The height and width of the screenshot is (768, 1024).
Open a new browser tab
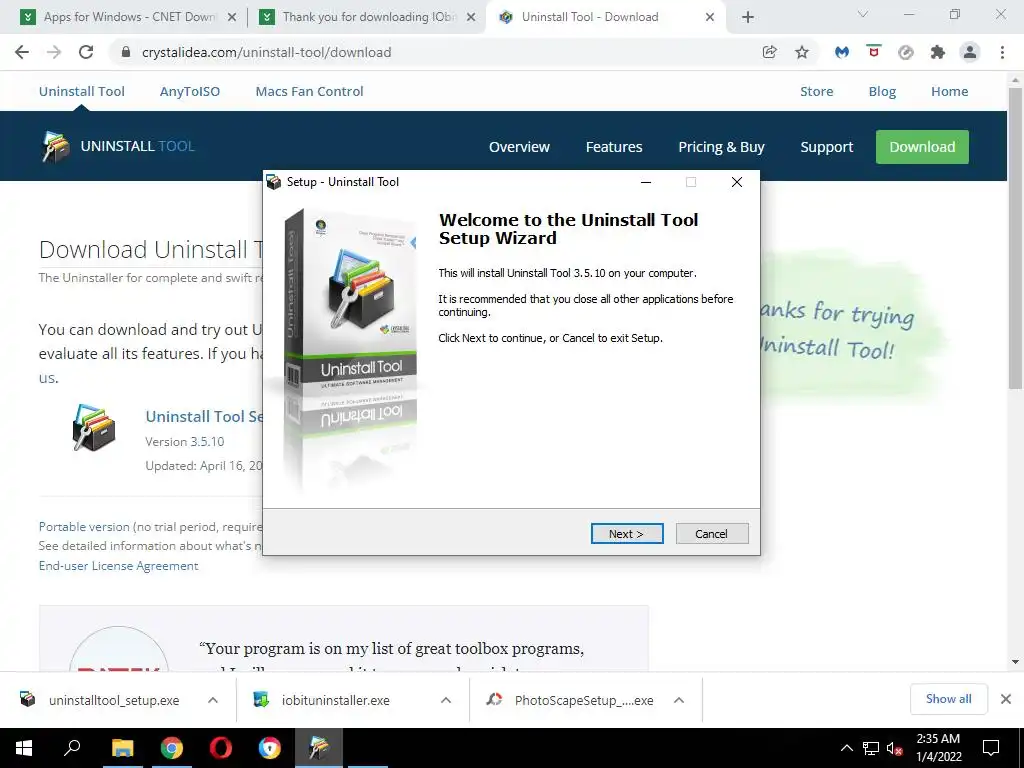[x=748, y=17]
